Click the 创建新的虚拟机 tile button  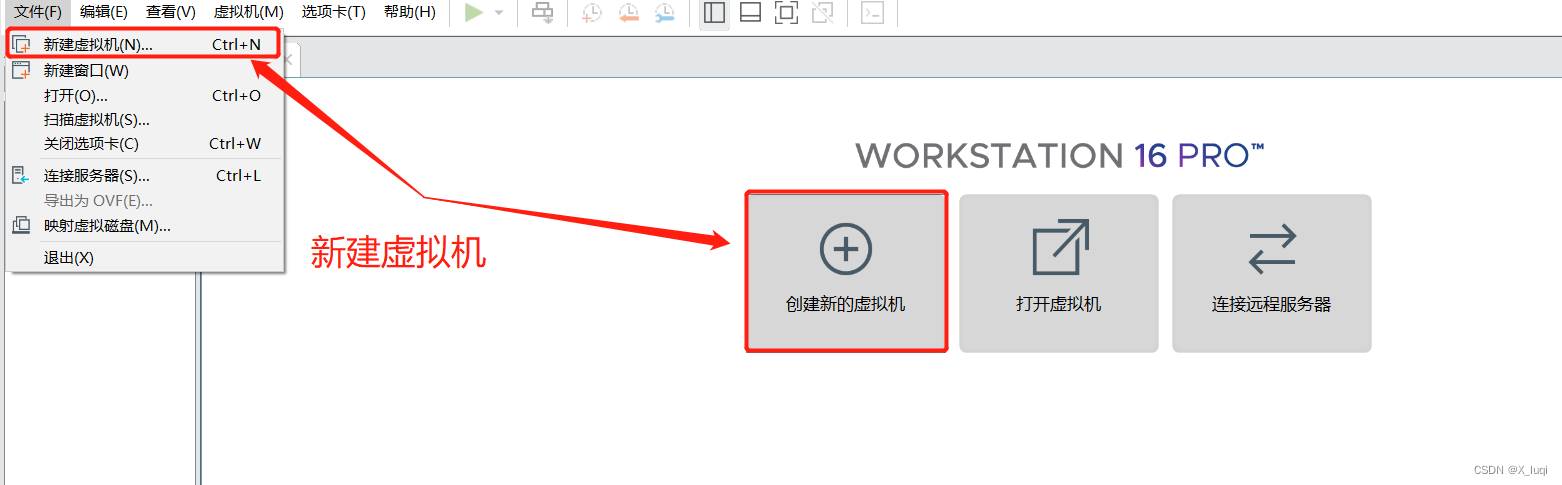[846, 272]
